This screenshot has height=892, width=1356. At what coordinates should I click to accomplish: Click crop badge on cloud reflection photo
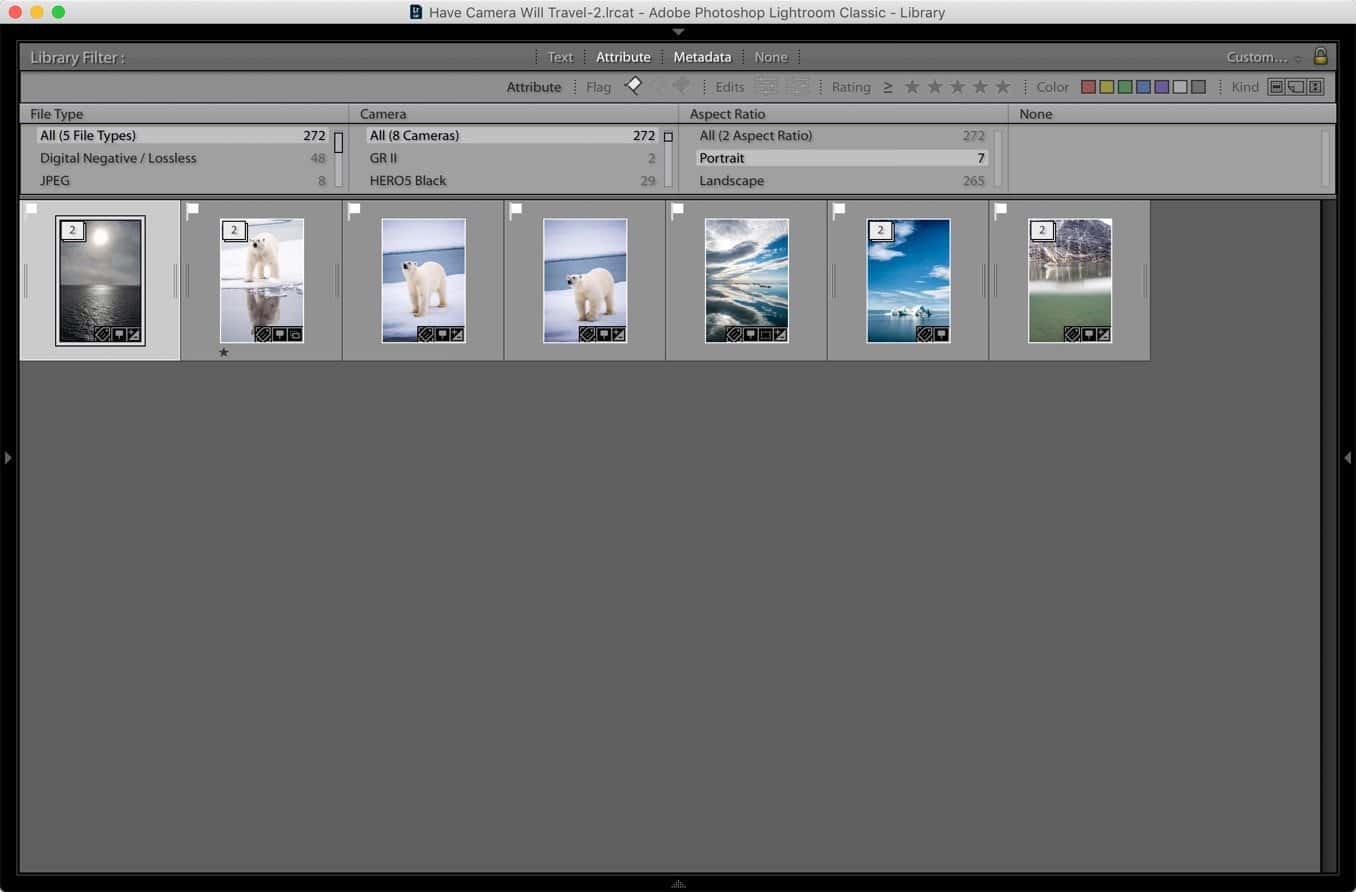pyautogui.click(x=765, y=334)
